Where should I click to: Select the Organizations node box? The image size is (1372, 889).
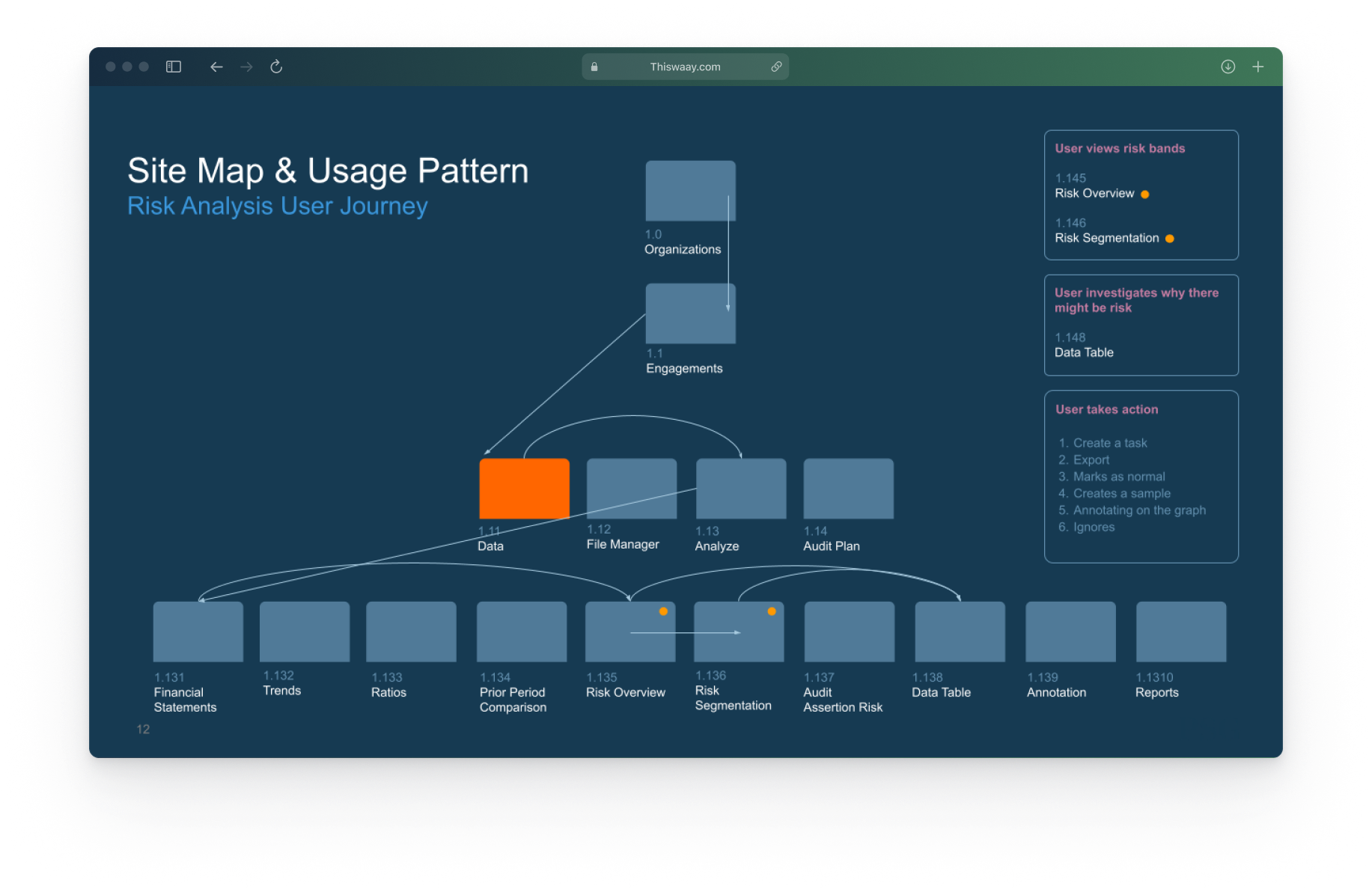[x=690, y=191]
